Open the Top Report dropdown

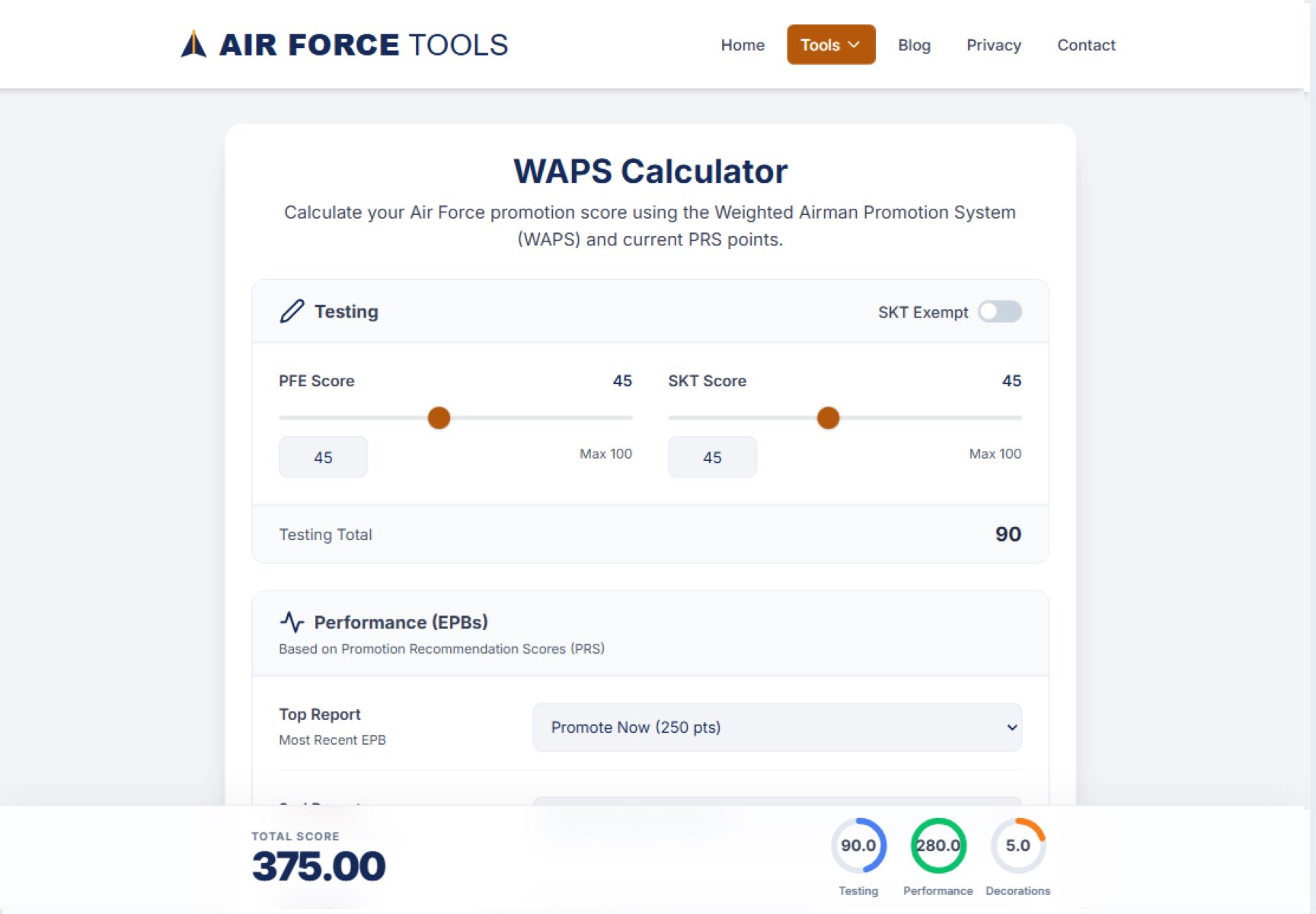[x=776, y=727]
